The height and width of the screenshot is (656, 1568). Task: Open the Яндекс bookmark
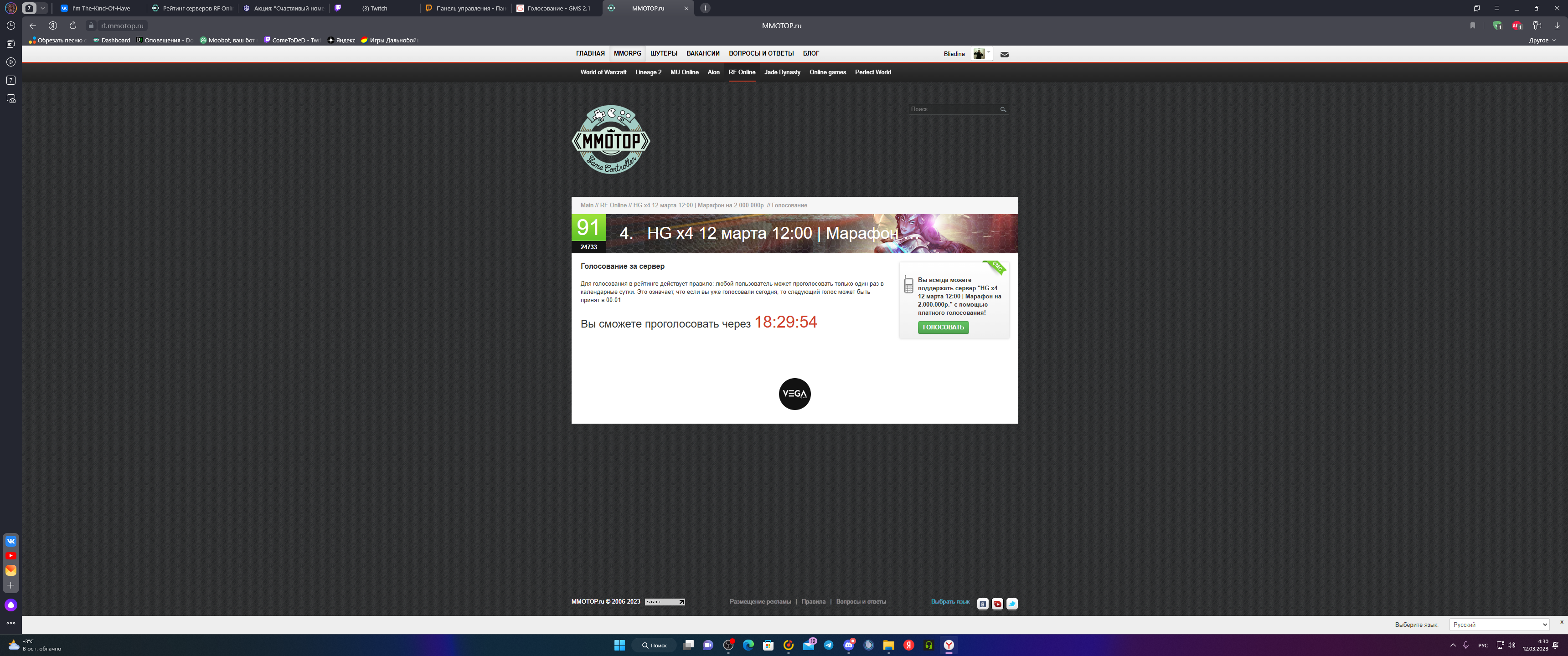click(x=341, y=40)
